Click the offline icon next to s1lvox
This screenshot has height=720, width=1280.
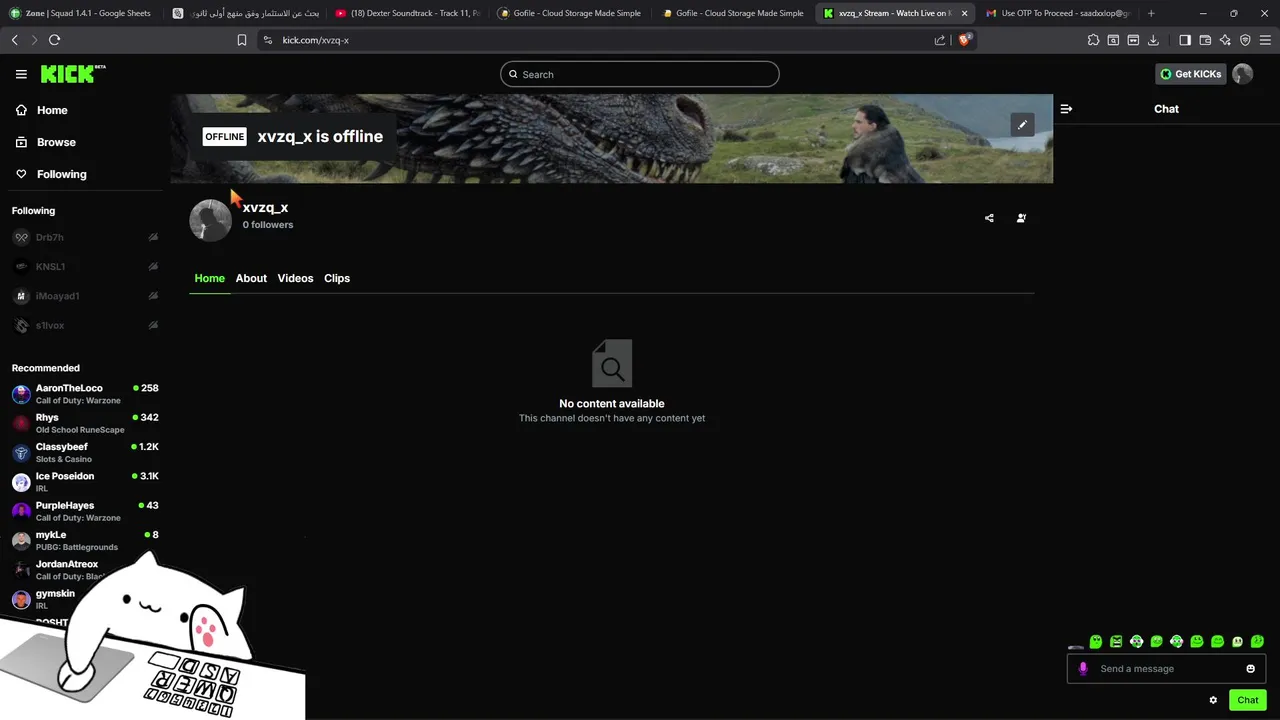(153, 326)
